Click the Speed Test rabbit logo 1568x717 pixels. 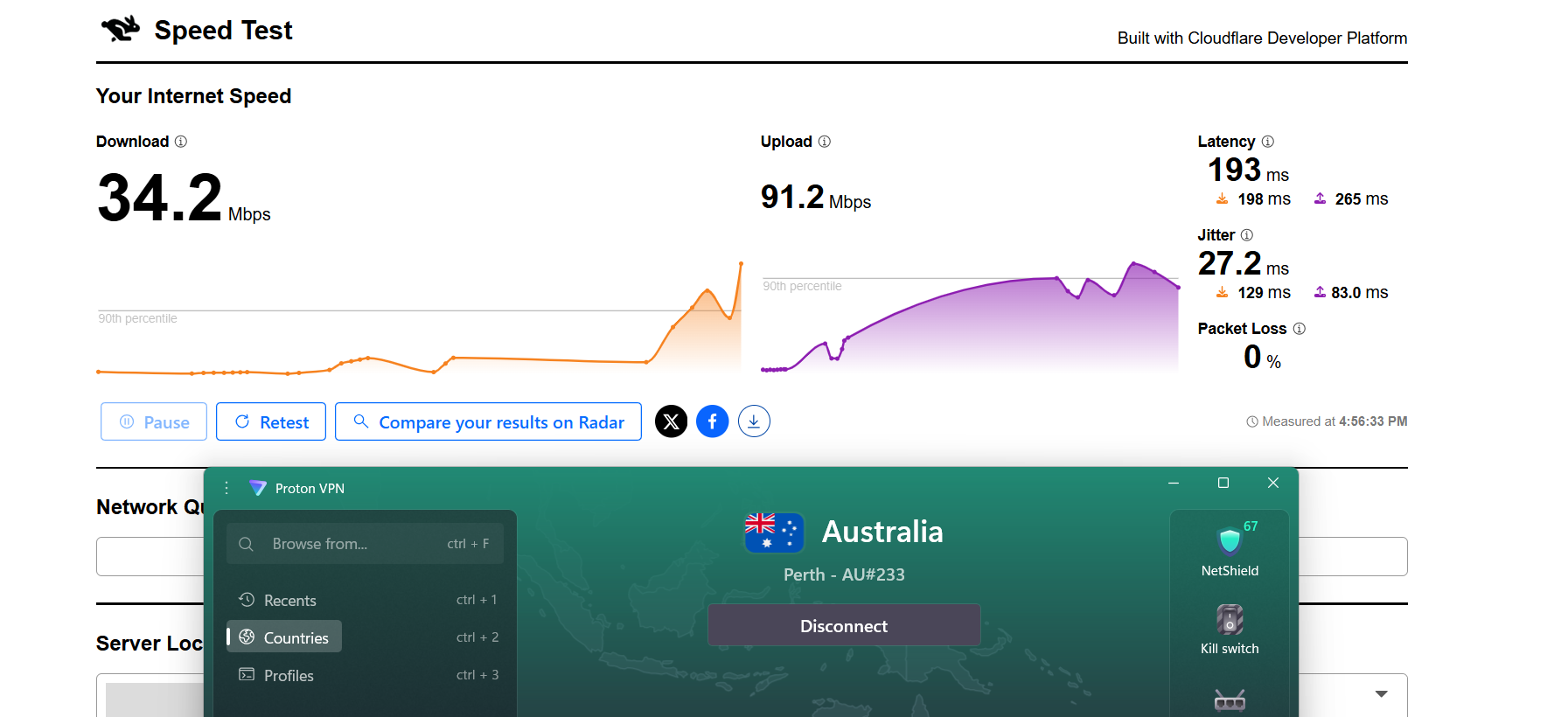pos(121,30)
